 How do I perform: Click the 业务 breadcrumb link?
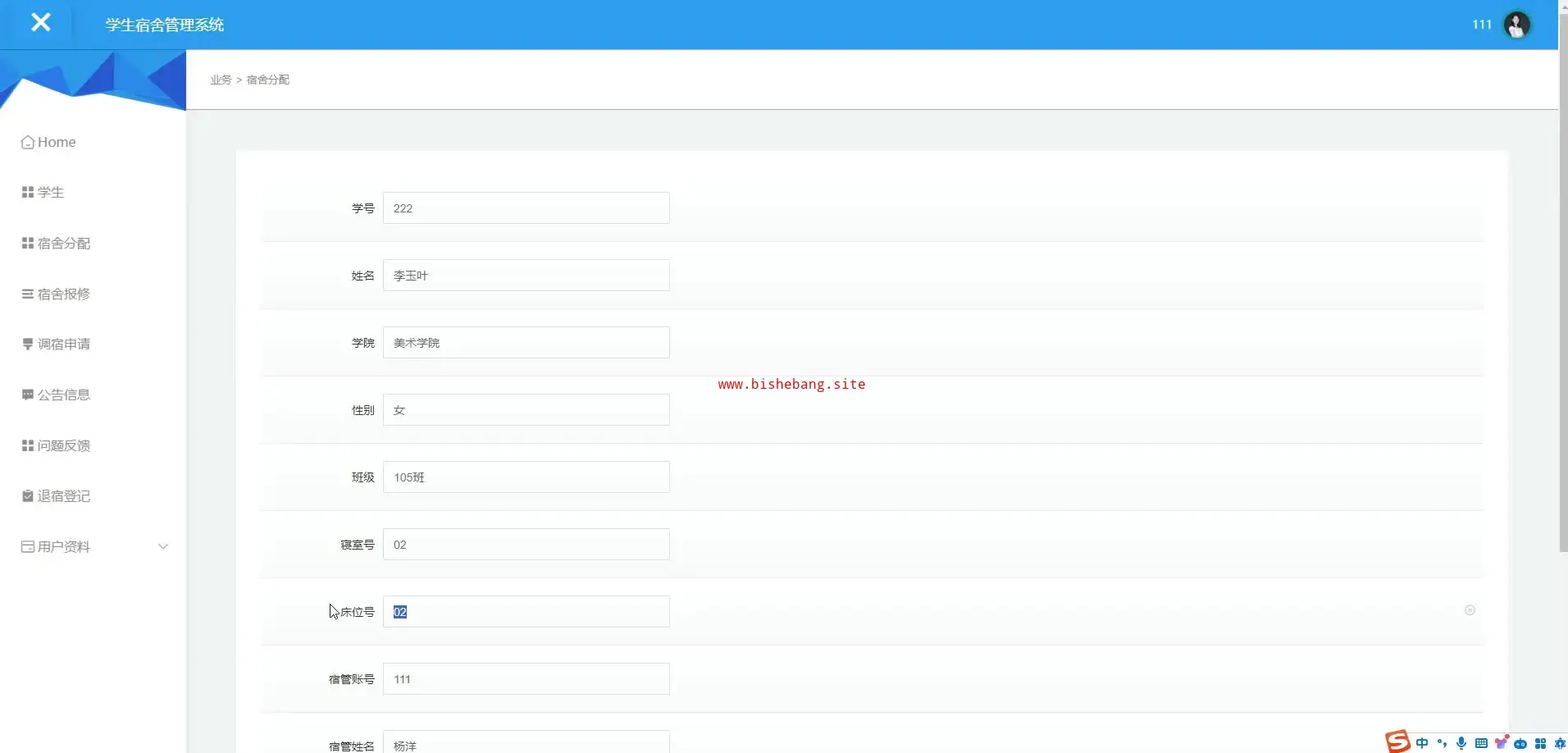pyautogui.click(x=221, y=80)
